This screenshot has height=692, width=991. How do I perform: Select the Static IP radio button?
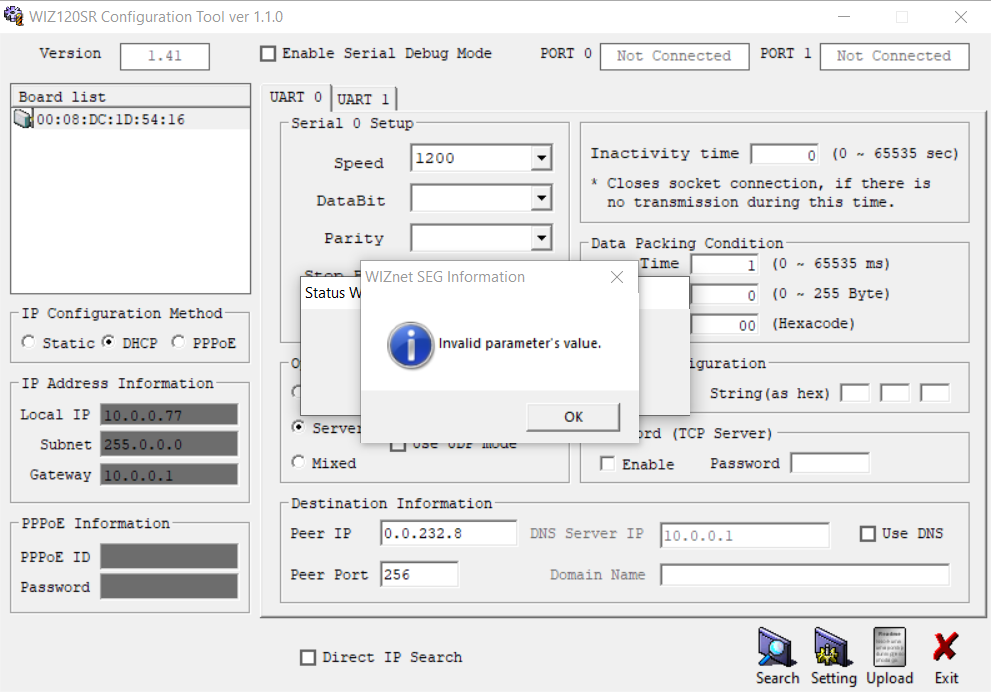click(x=28, y=342)
